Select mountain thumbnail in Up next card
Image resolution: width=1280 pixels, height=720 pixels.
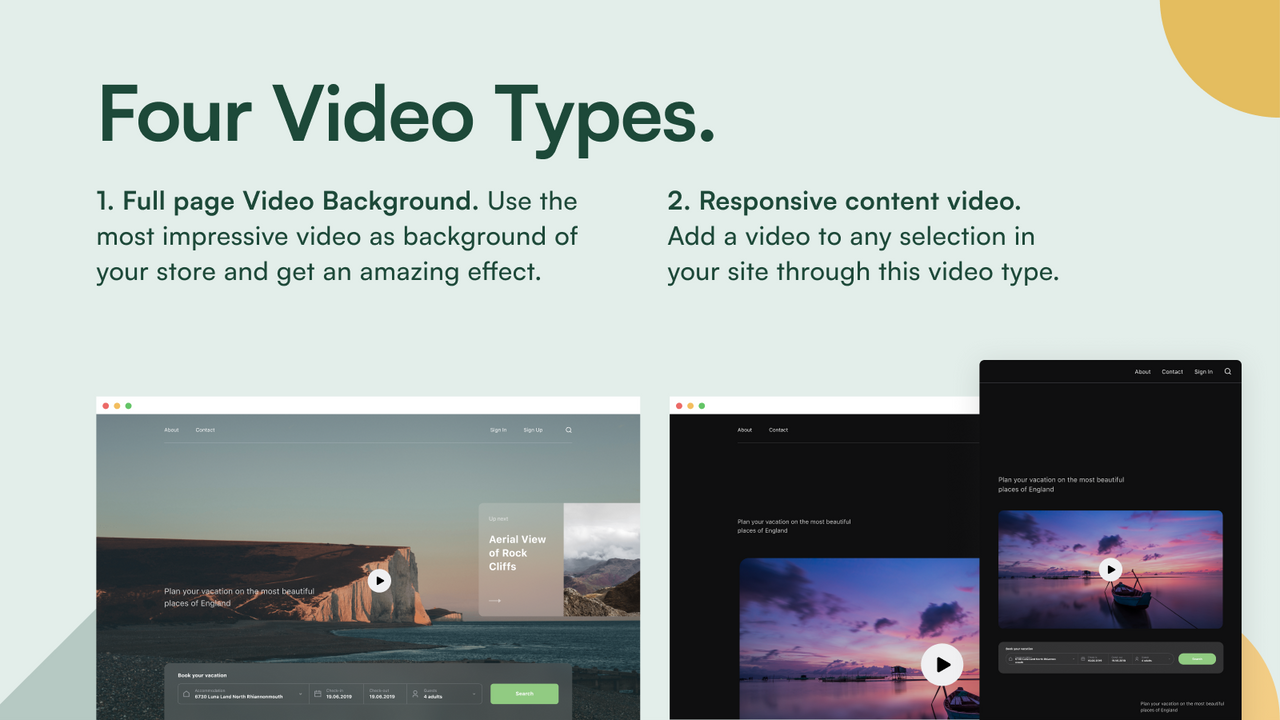point(602,559)
